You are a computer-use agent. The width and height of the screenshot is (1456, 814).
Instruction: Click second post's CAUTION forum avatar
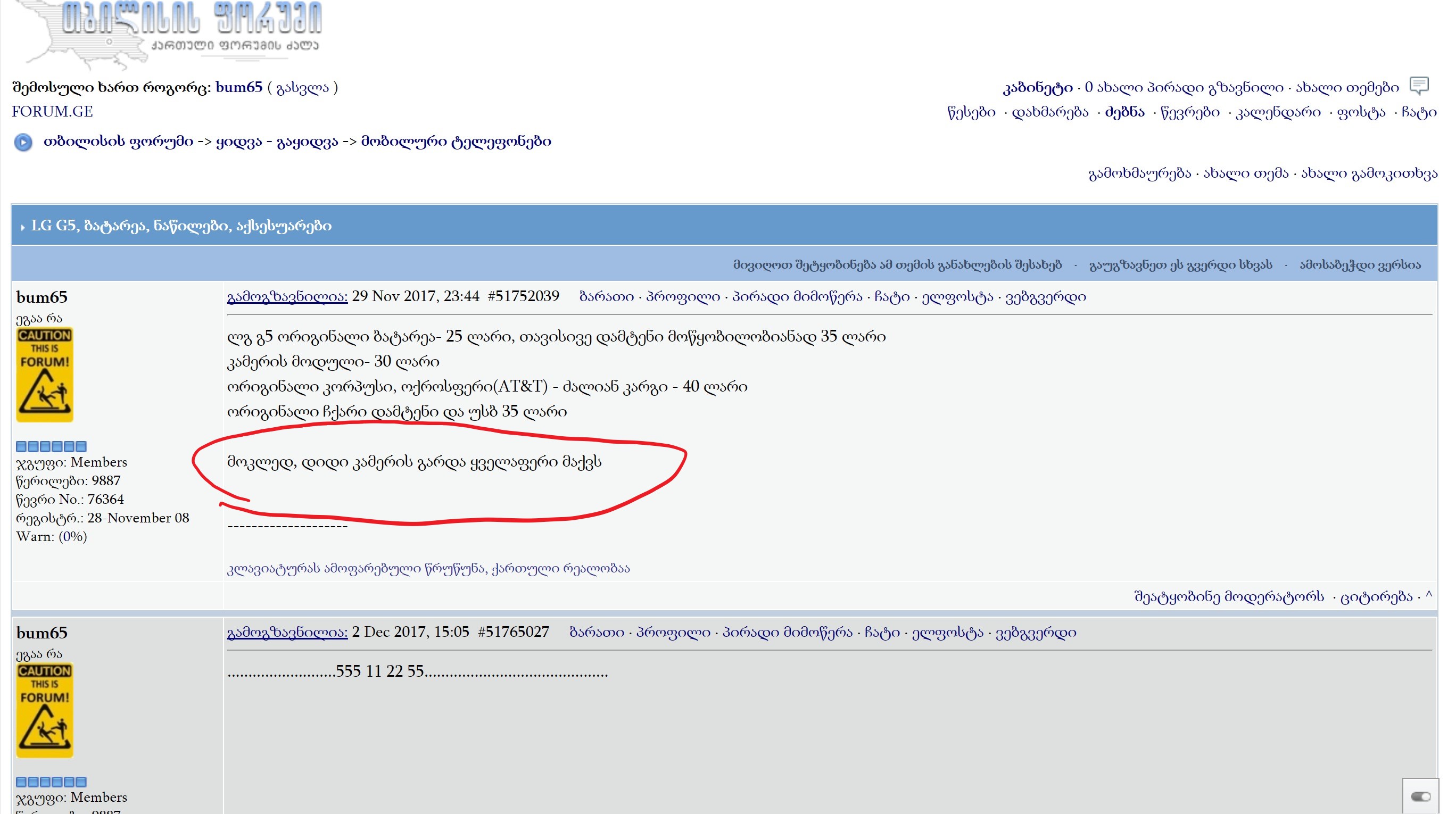45,710
